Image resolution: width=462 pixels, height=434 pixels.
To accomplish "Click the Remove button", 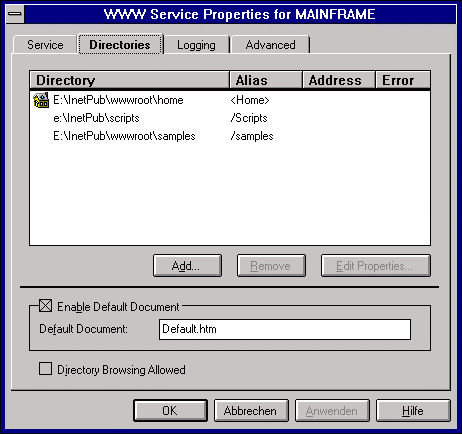I will point(271,266).
